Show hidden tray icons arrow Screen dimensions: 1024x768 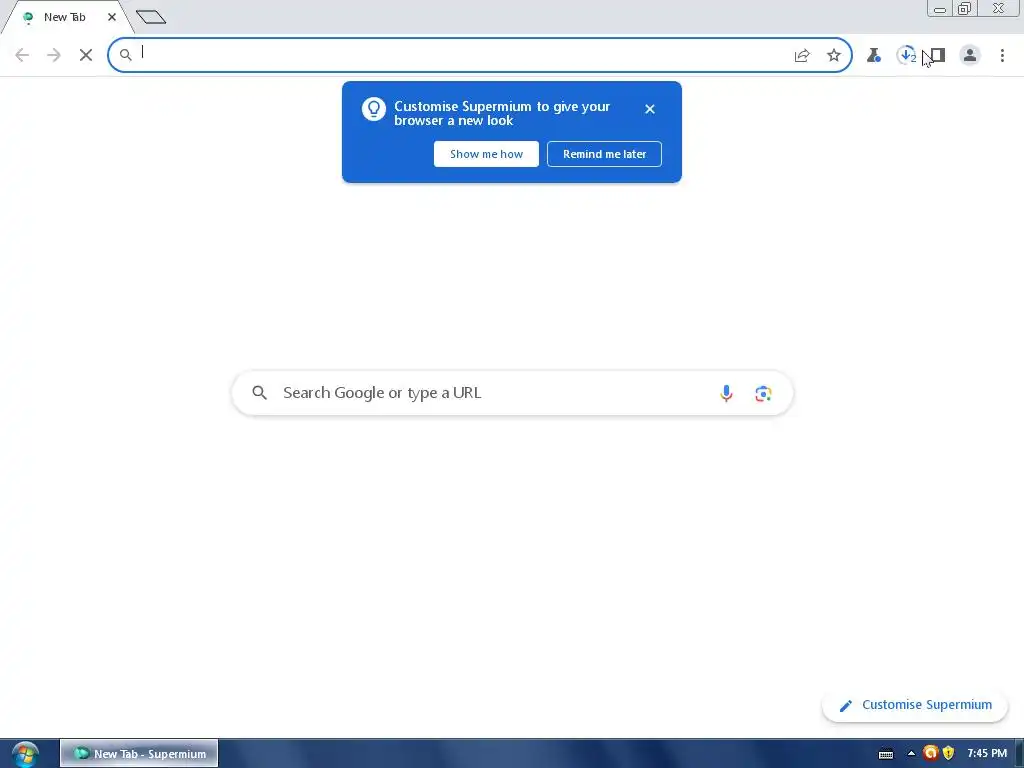(x=911, y=754)
